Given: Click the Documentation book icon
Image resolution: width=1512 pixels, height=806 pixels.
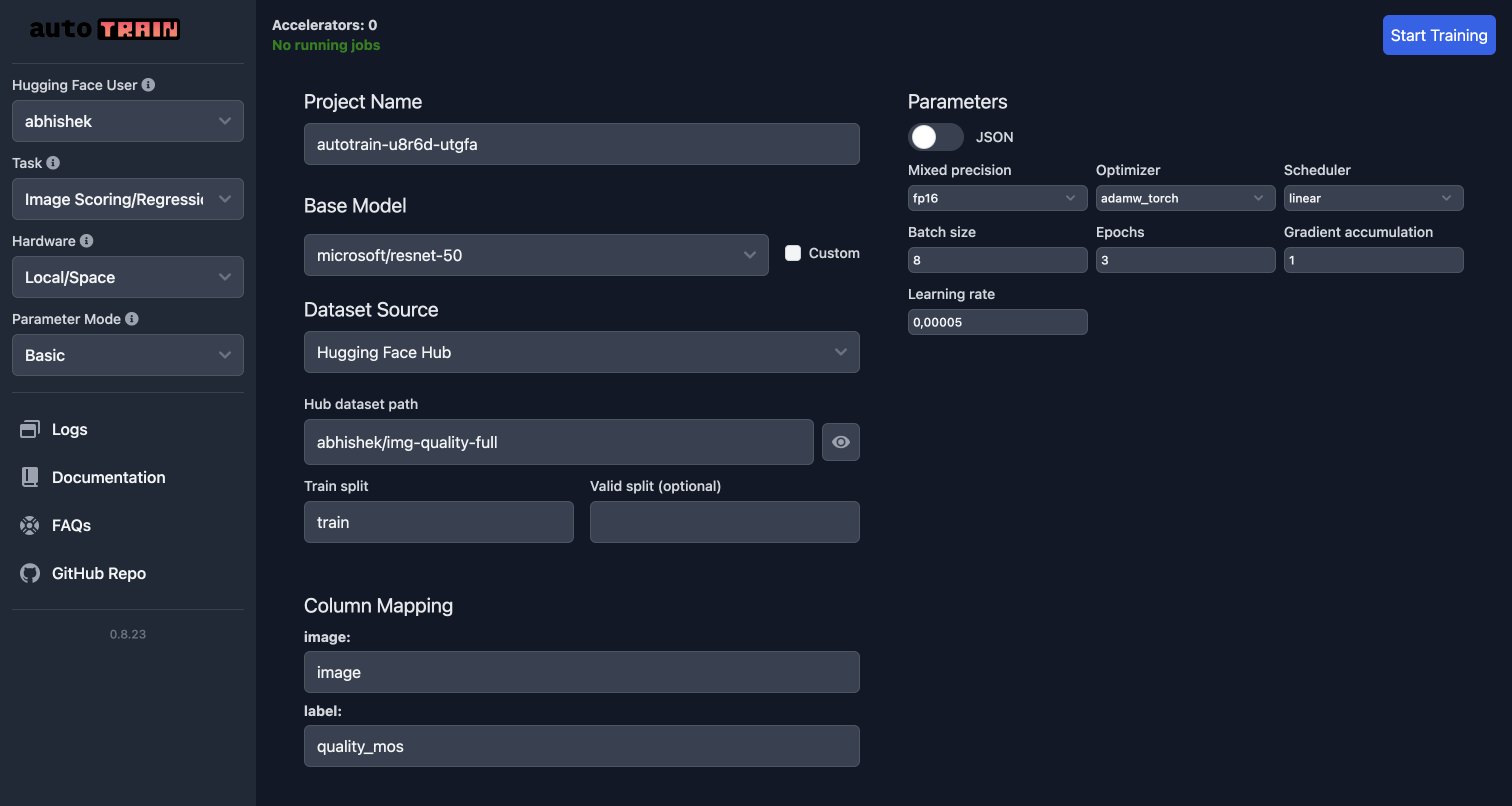Looking at the screenshot, I should [x=29, y=477].
